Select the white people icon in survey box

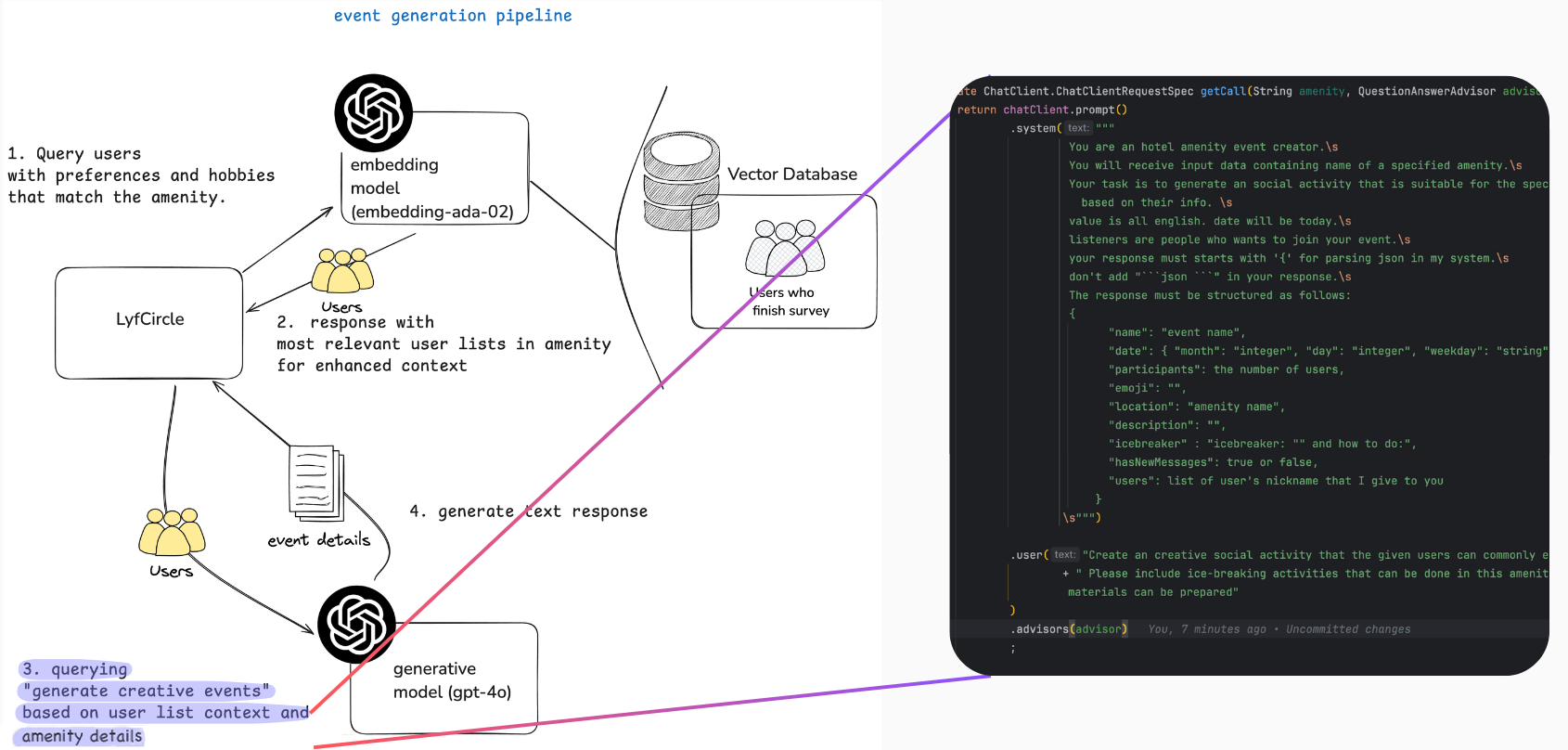(785, 248)
